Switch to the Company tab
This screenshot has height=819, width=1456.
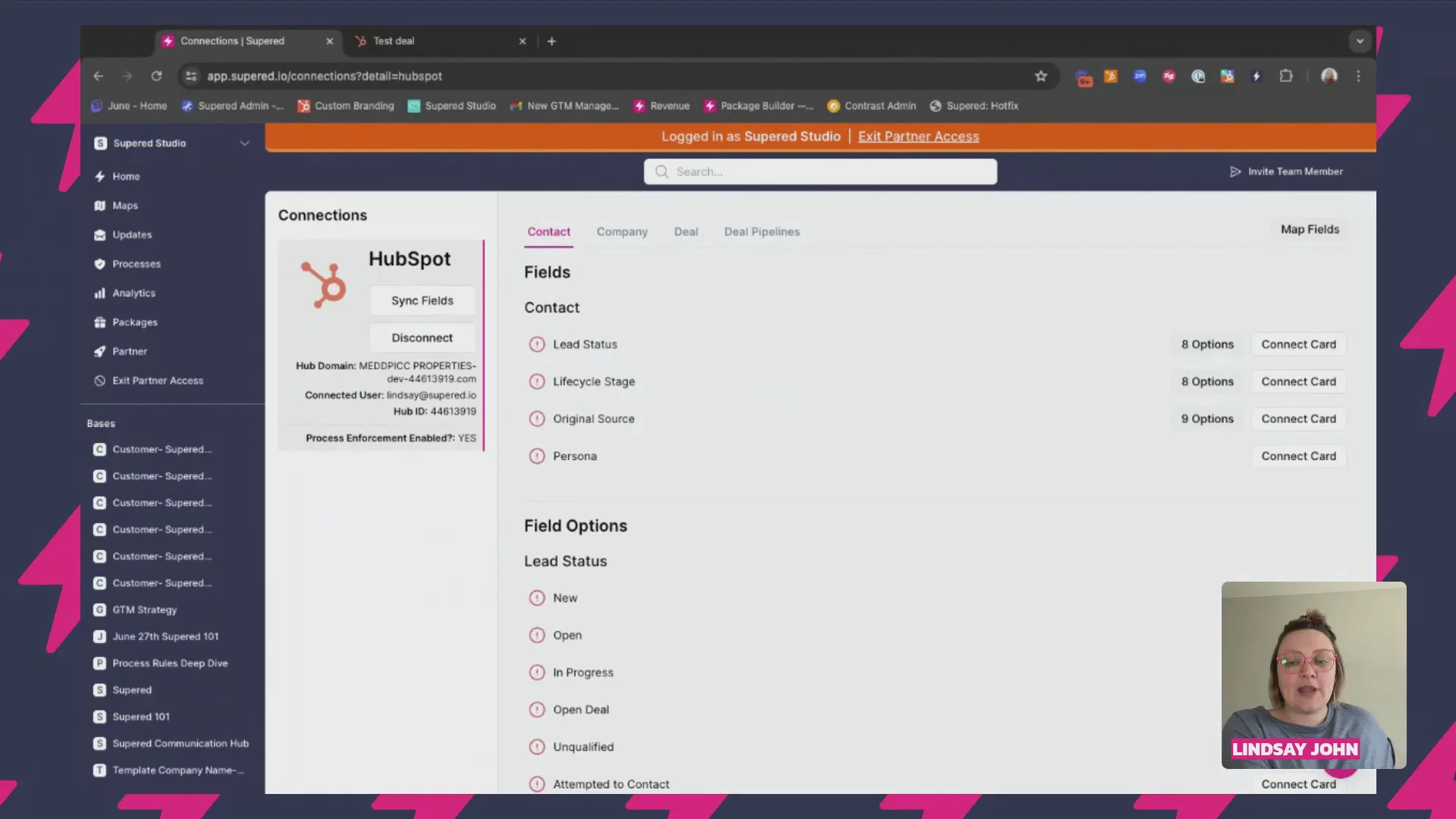[x=622, y=232]
